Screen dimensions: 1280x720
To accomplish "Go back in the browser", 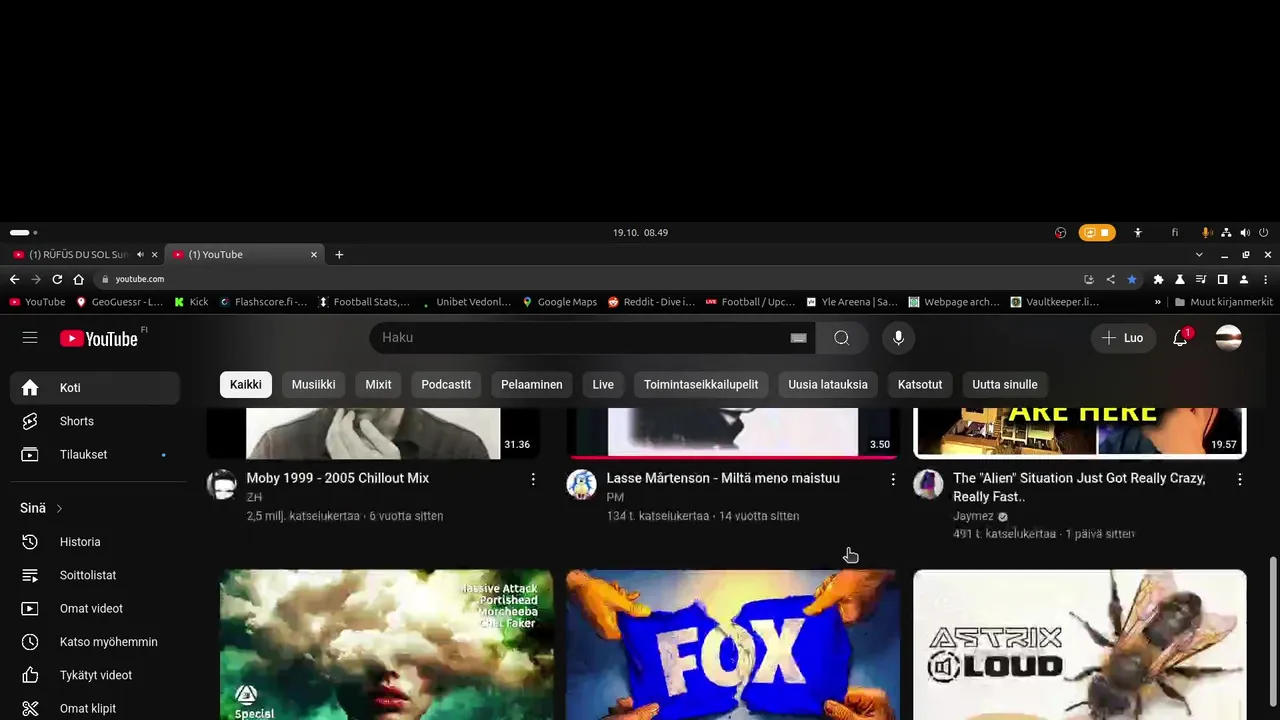I will pos(14,279).
